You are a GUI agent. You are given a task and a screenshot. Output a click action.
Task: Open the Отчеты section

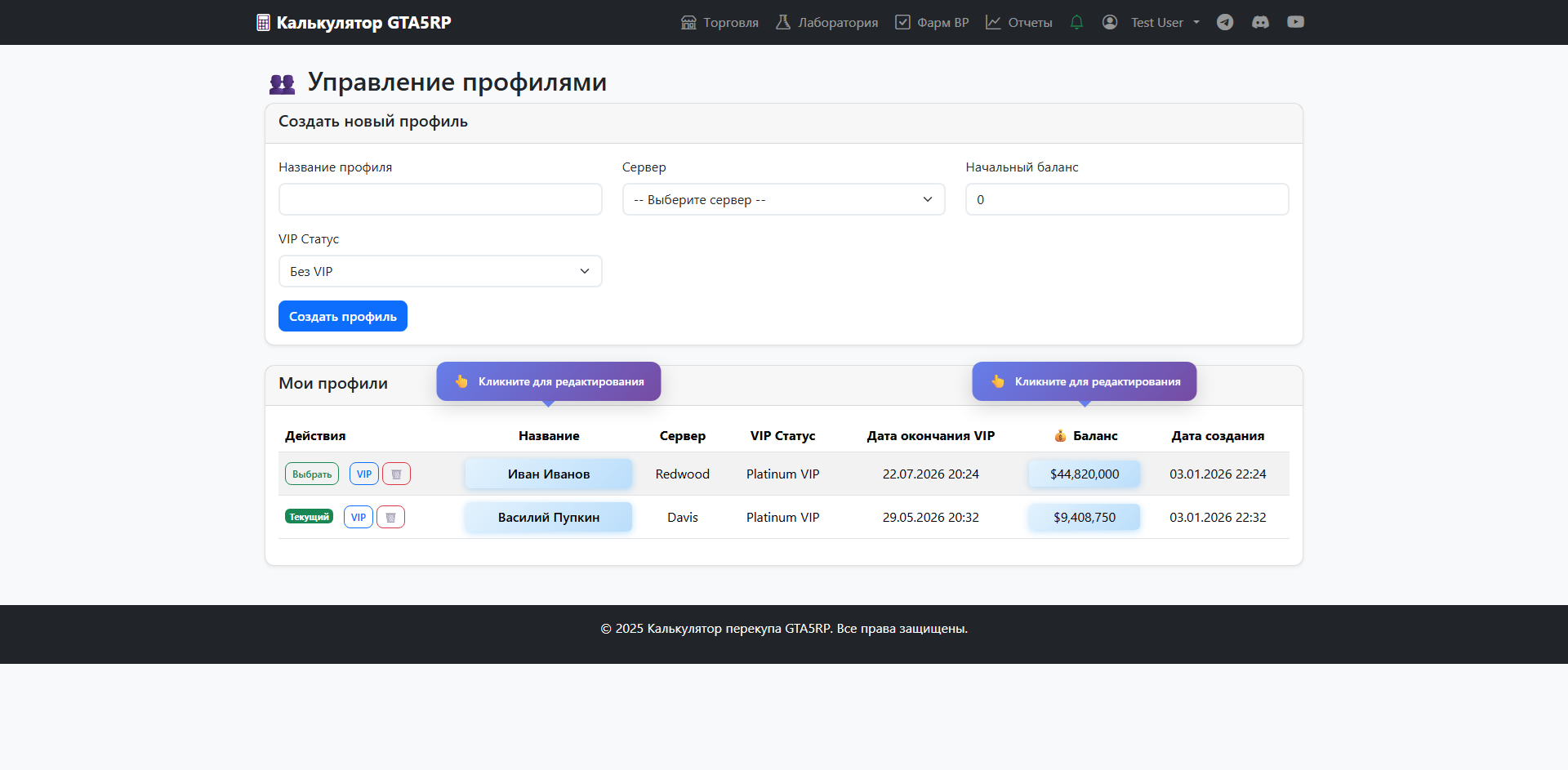pyautogui.click(x=1018, y=22)
